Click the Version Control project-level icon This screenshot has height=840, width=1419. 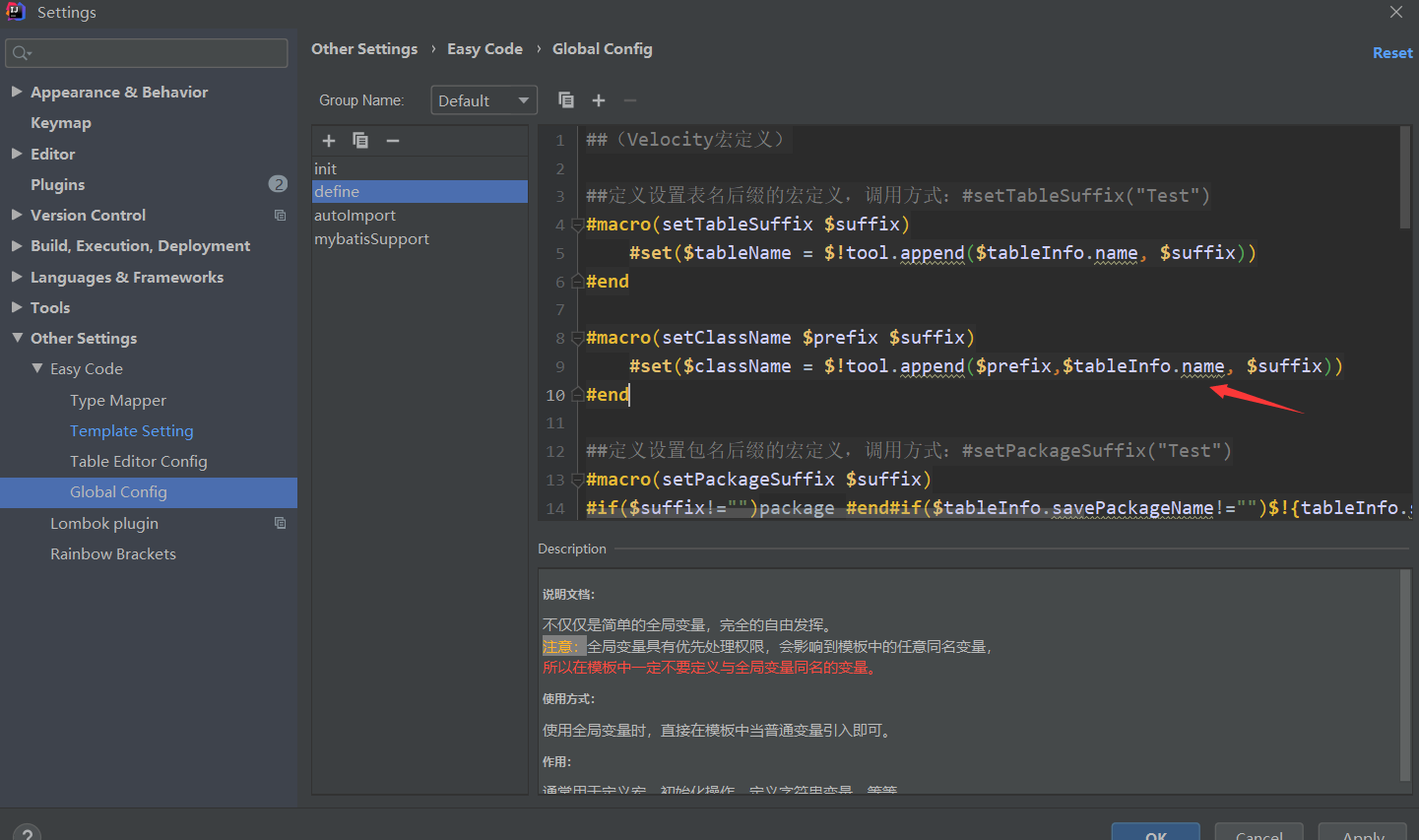280,215
